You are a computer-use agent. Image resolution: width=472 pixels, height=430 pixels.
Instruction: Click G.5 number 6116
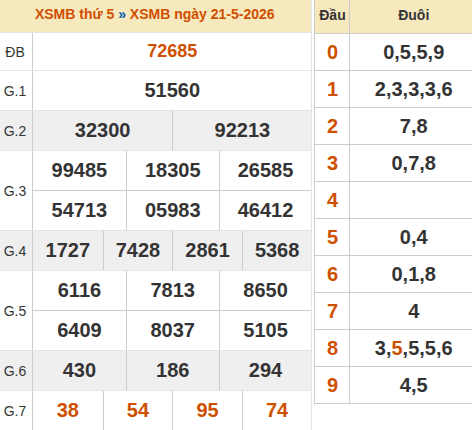[x=79, y=290]
